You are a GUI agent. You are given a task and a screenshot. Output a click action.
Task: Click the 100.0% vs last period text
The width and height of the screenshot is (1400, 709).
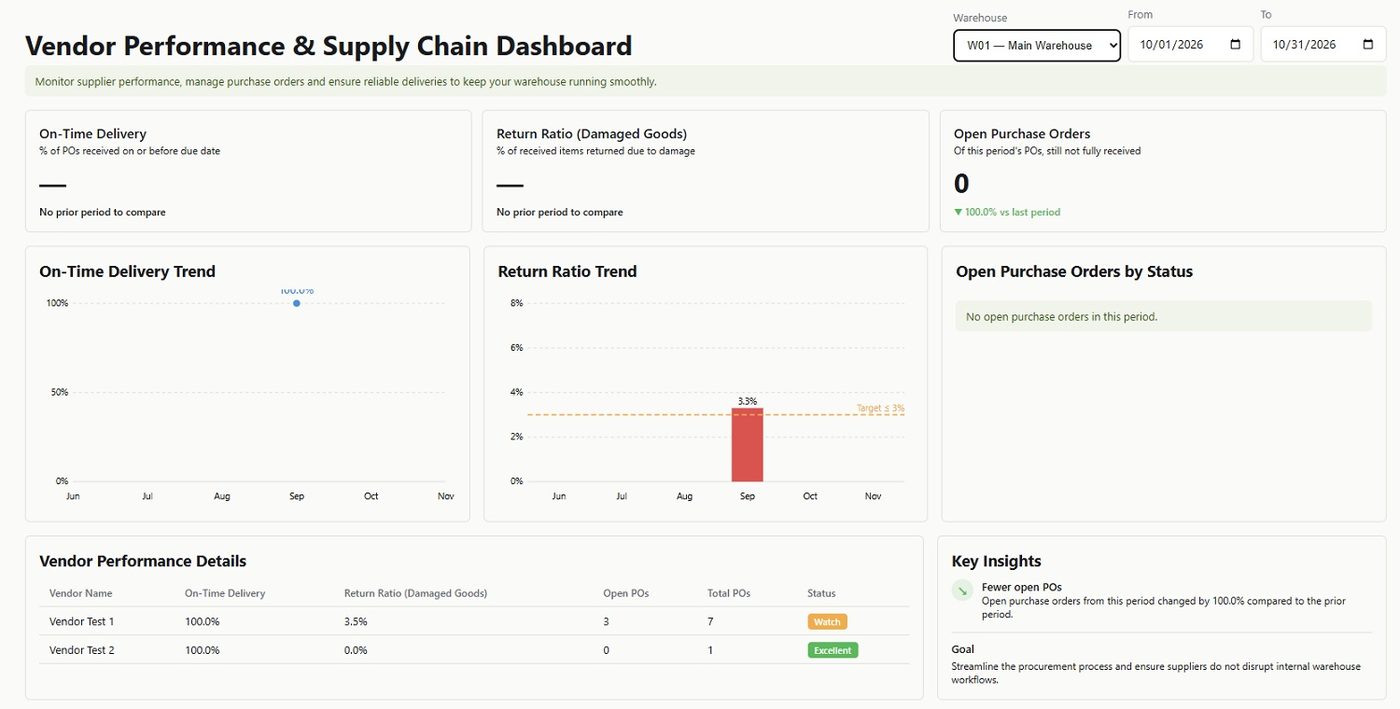[1013, 212]
